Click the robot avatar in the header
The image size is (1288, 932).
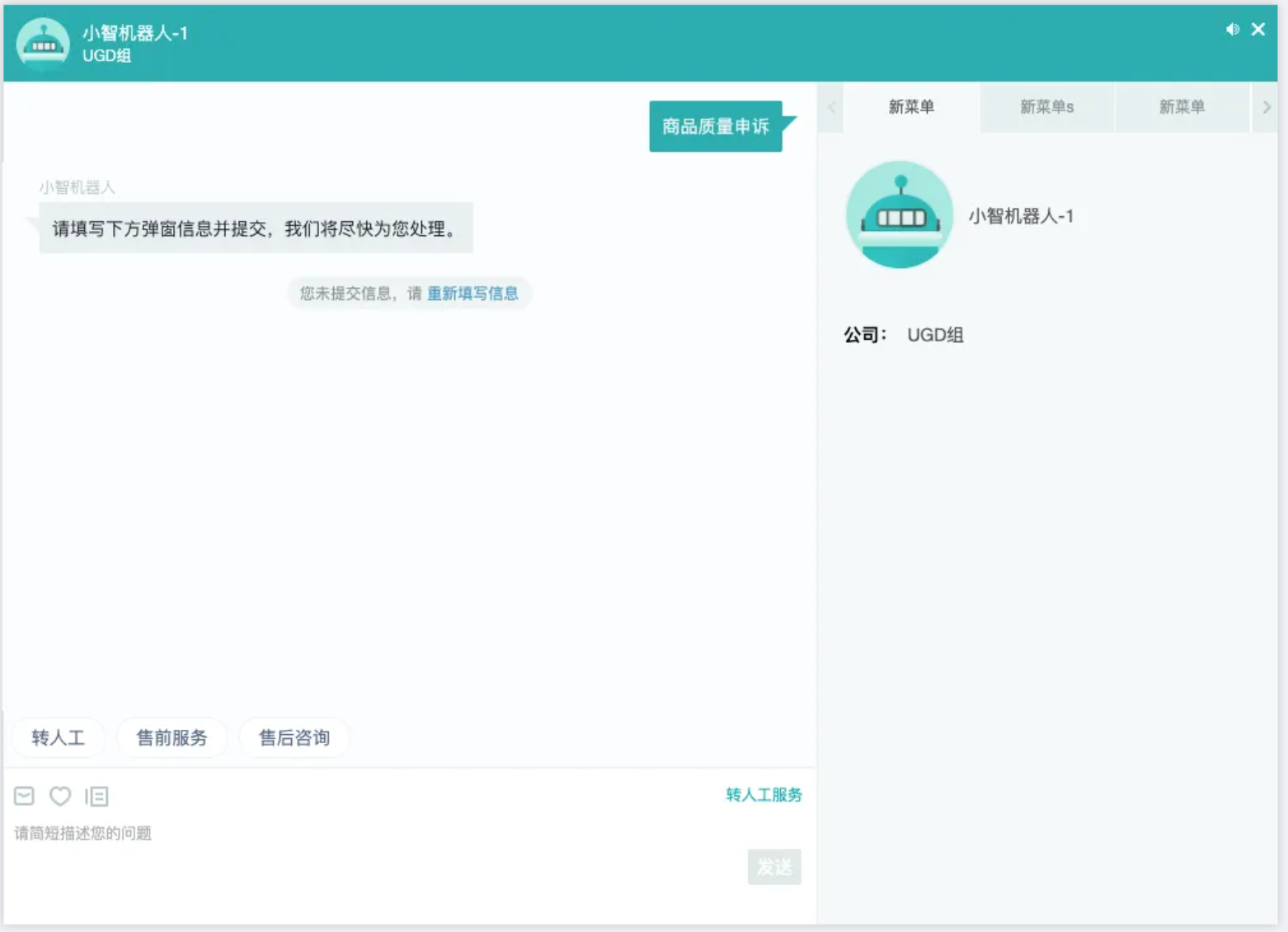click(43, 44)
